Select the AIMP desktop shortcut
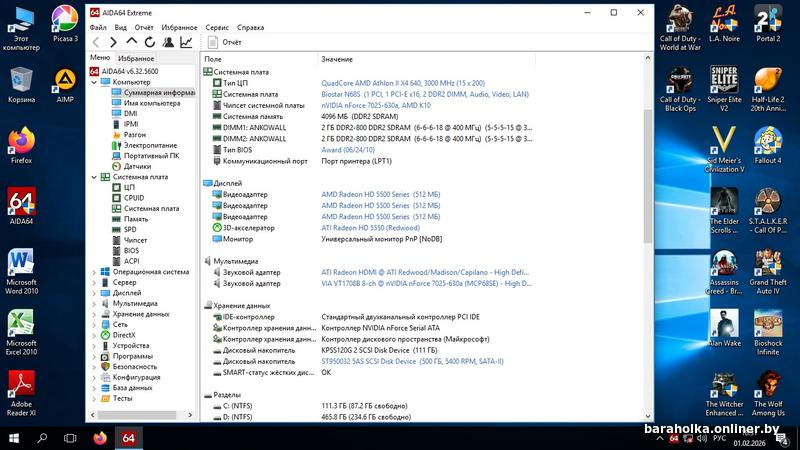The width and height of the screenshot is (800, 450). coord(65,85)
